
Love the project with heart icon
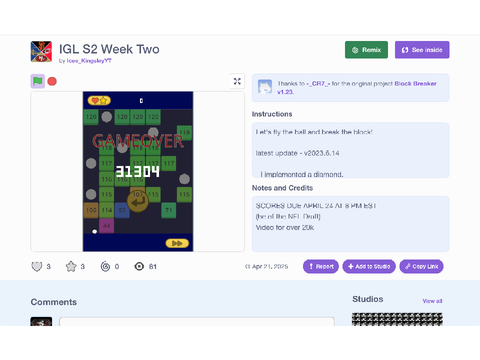click(37, 266)
